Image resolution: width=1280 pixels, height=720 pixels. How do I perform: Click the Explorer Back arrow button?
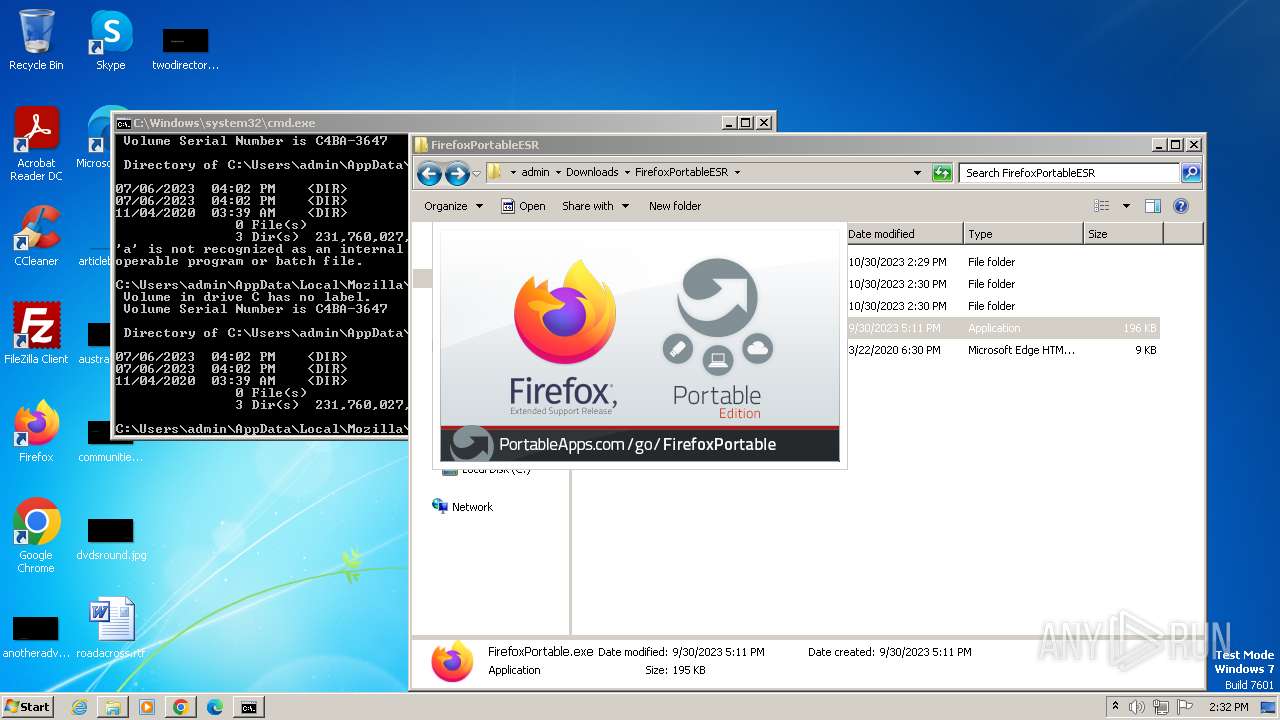[x=430, y=173]
